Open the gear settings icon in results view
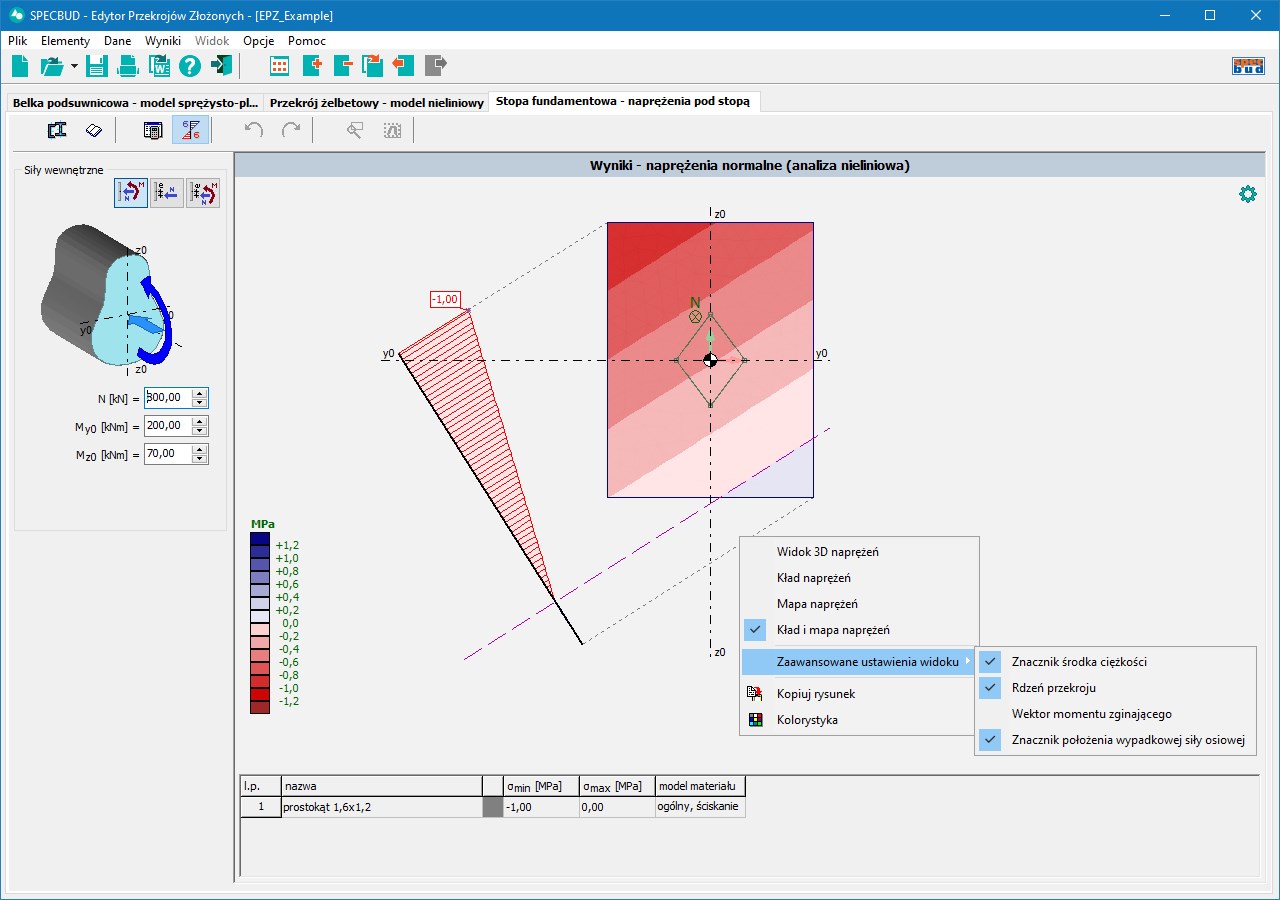 click(1247, 194)
